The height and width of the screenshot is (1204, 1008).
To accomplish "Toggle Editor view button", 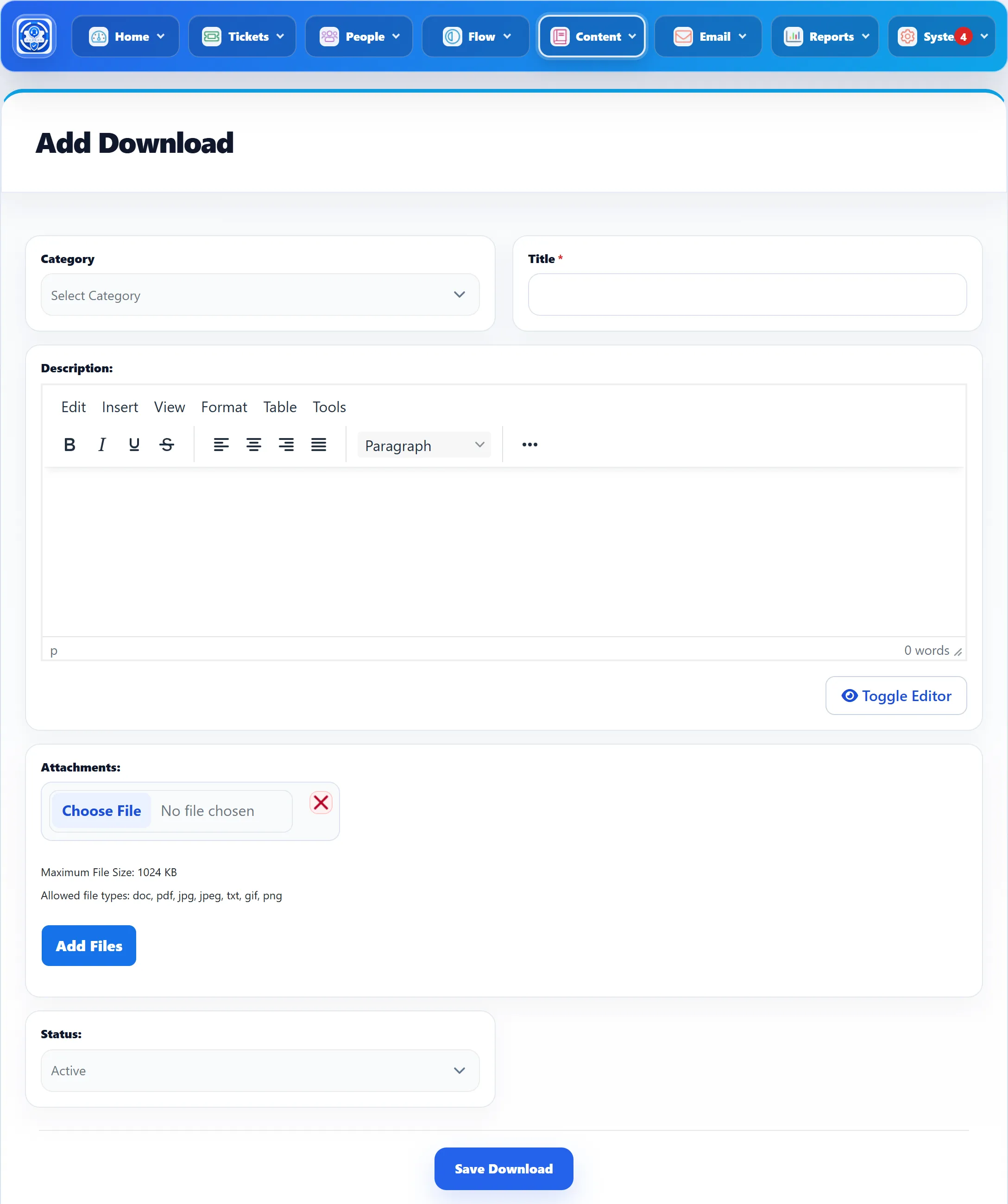I will [x=895, y=696].
